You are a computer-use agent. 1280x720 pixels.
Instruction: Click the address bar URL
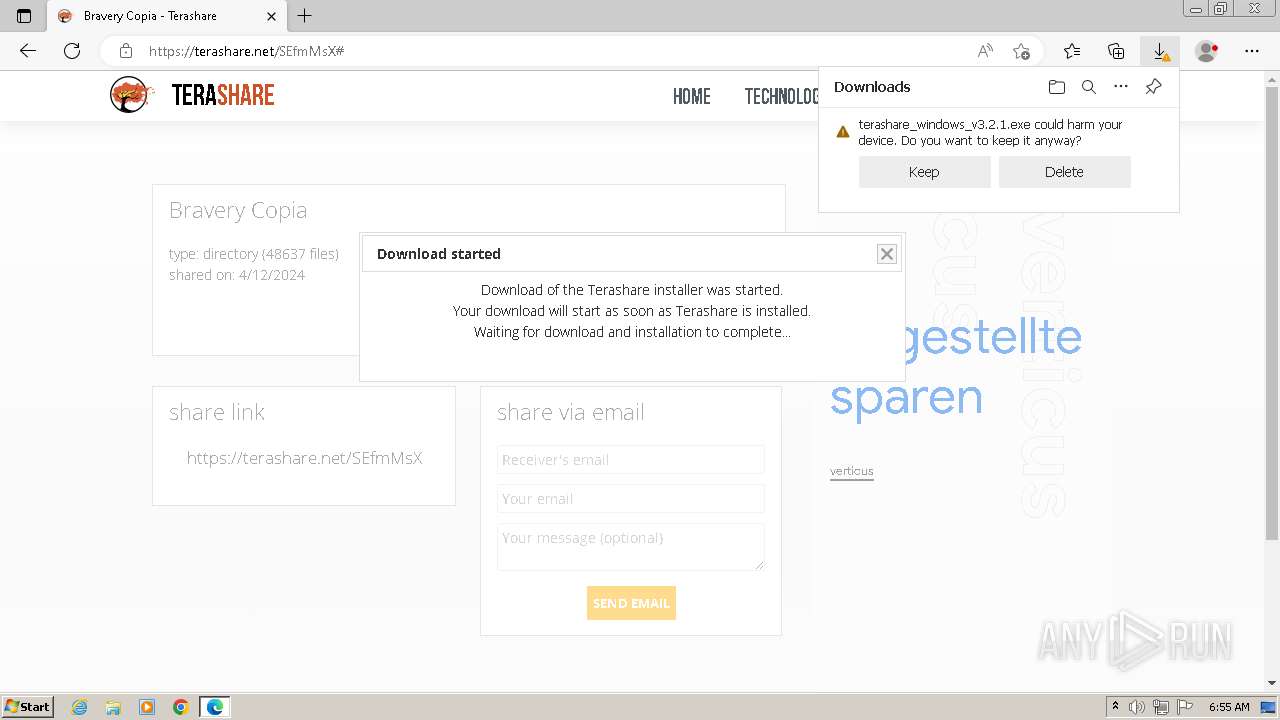[246, 51]
